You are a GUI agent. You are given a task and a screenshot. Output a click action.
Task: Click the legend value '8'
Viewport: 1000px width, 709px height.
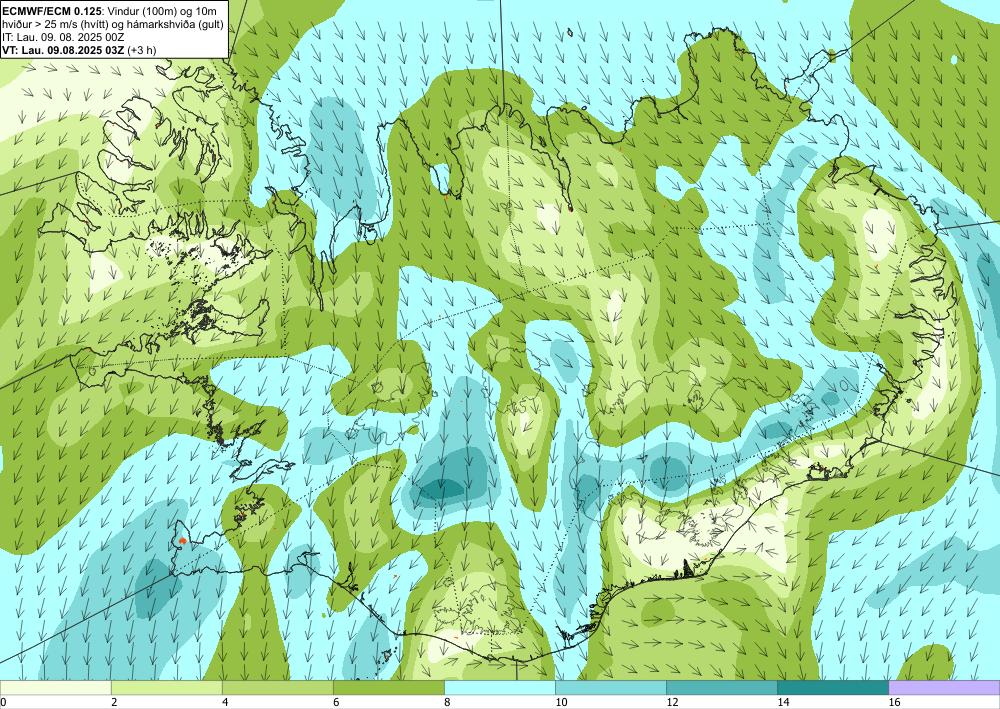coord(447,702)
